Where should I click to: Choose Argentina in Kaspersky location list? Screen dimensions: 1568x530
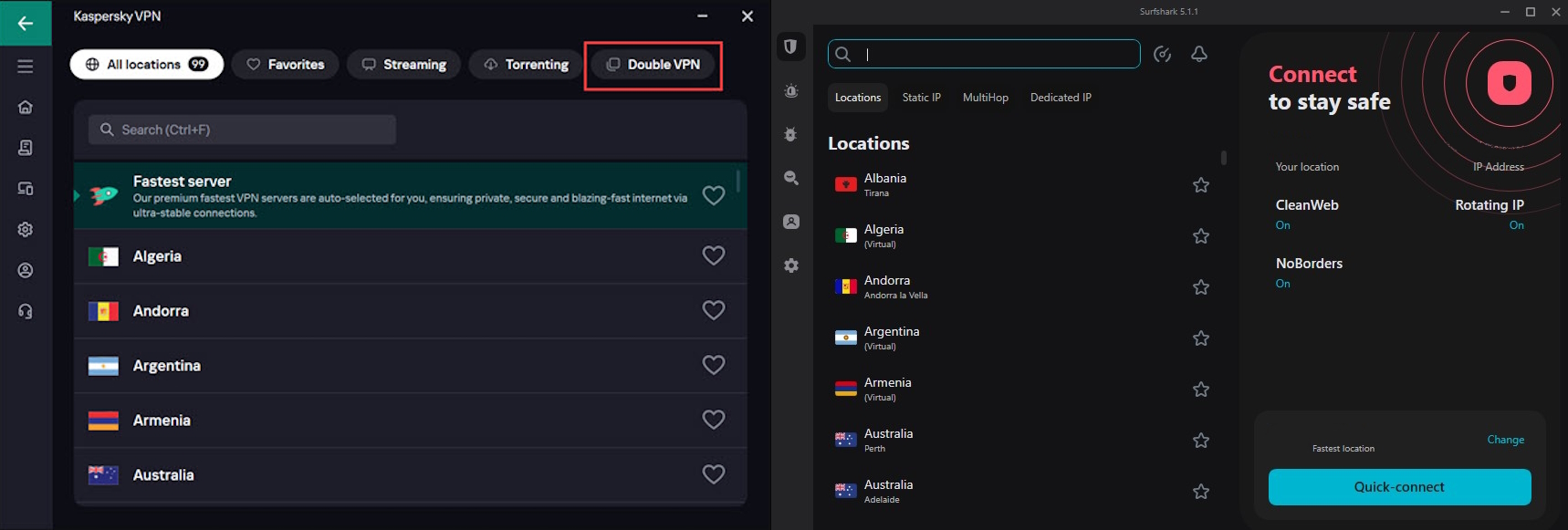click(x=411, y=366)
